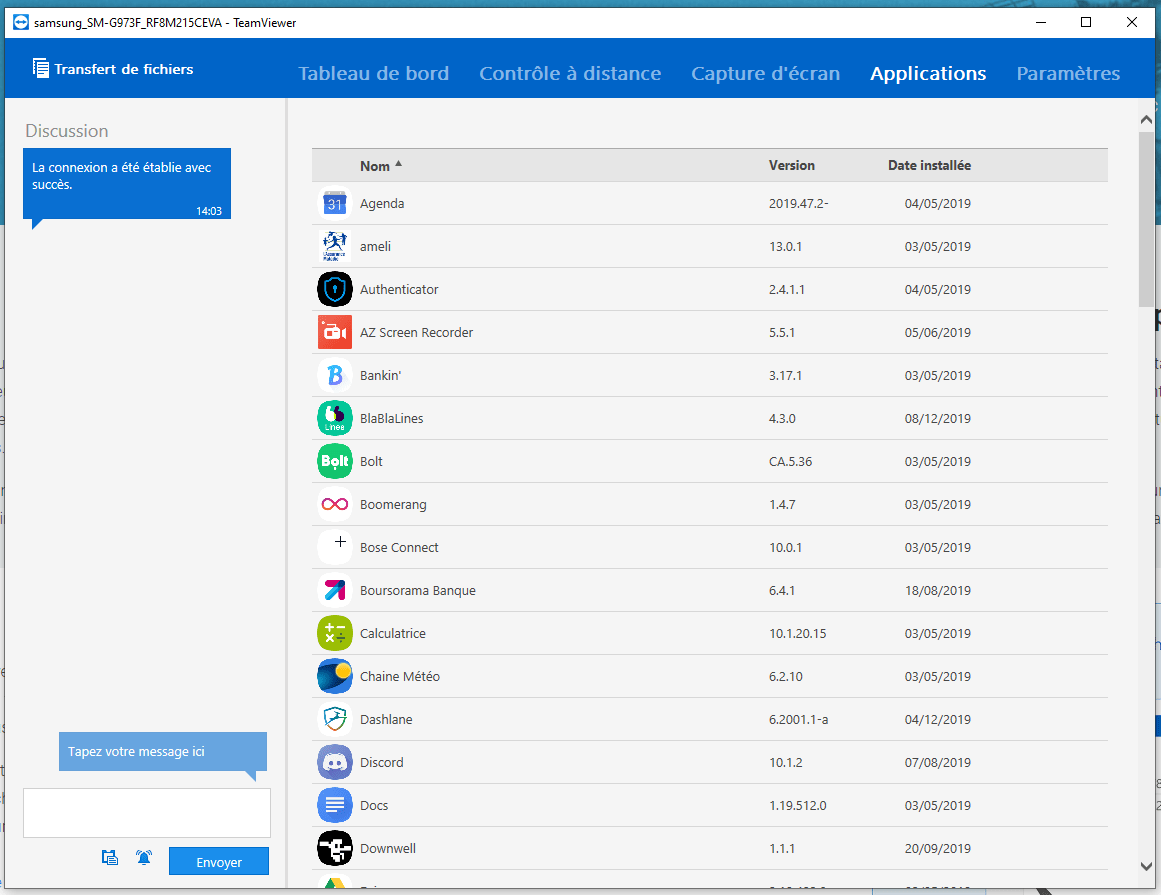The width and height of the screenshot is (1161, 895).
Task: Open the Capture d'écran tab
Action: 766,73
